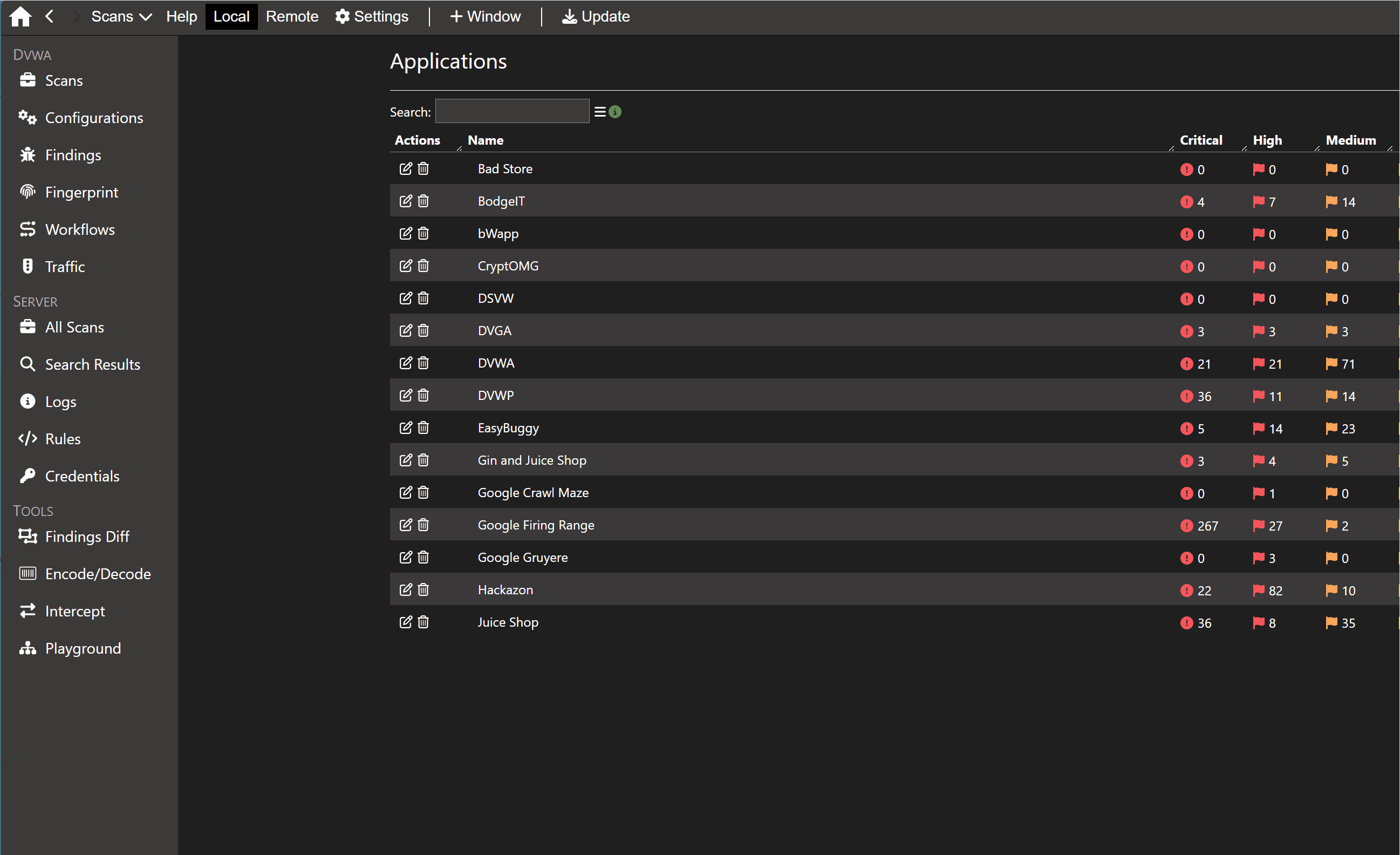Click the edit icon for DVWA row
Viewport: 1400px width, 855px height.
(405, 363)
